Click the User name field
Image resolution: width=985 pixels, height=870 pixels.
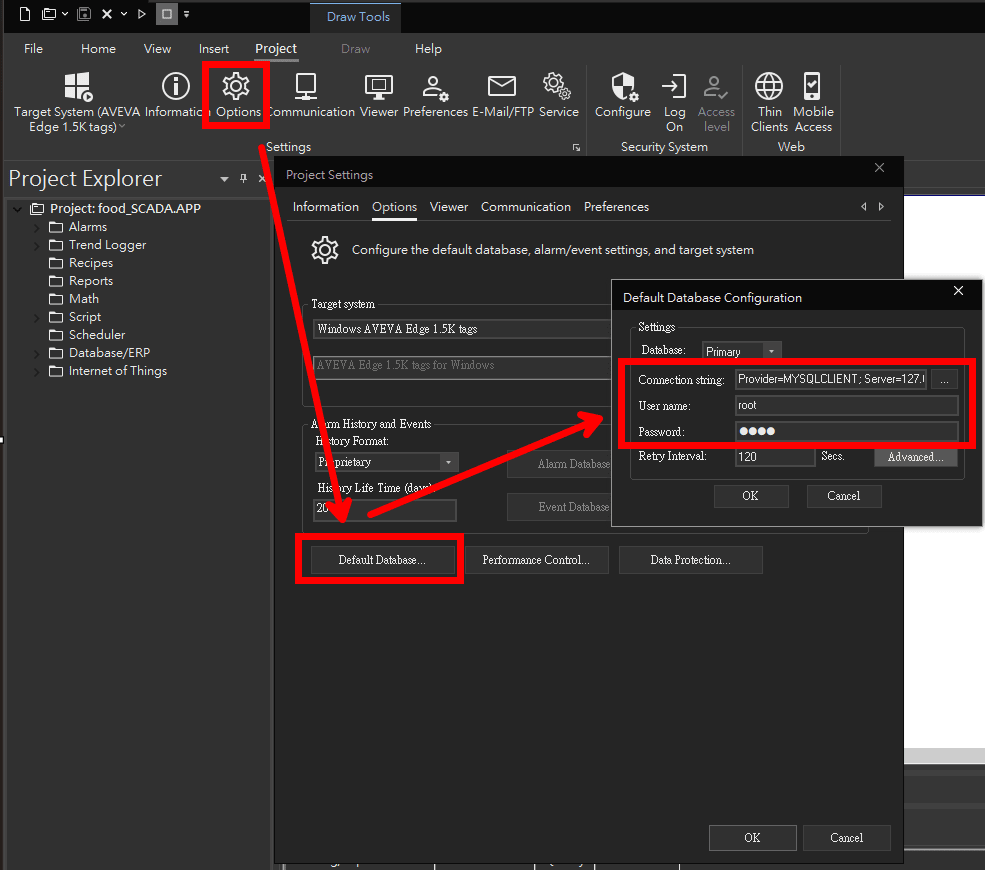(846, 405)
